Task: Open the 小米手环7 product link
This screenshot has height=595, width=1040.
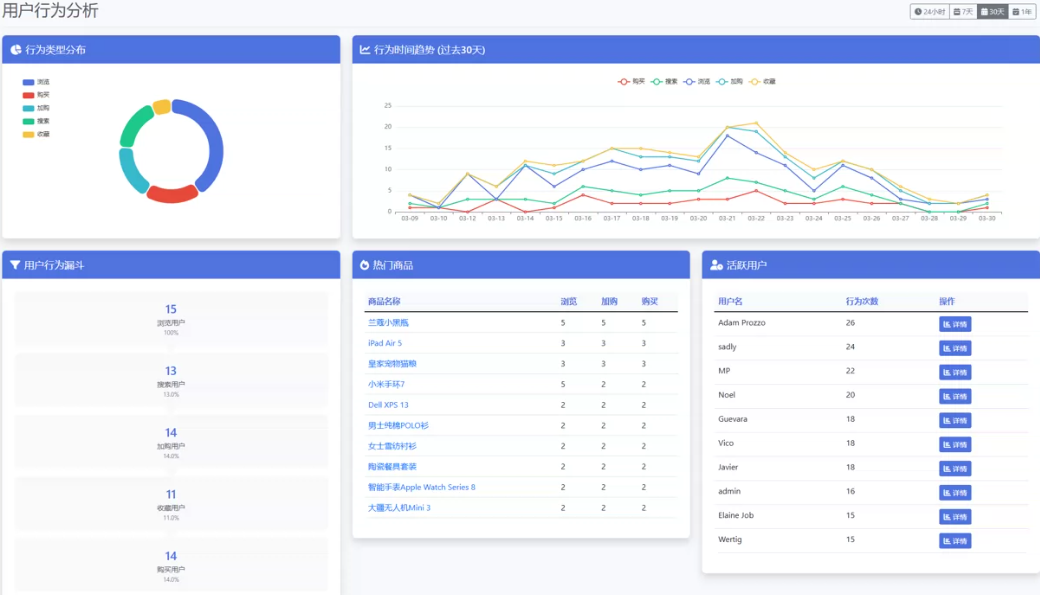Action: pyautogui.click(x=386, y=384)
